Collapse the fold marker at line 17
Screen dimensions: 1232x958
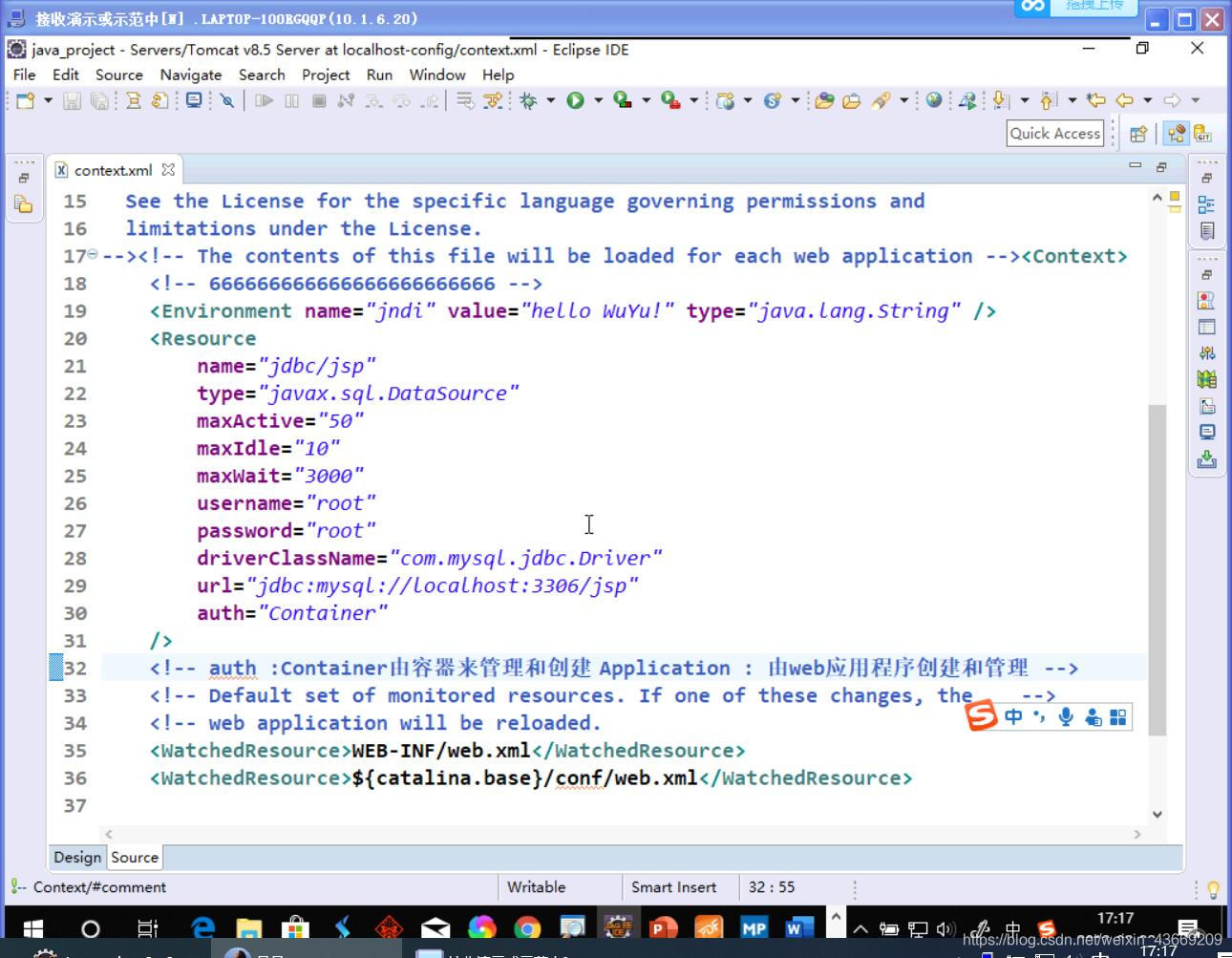click(x=93, y=254)
